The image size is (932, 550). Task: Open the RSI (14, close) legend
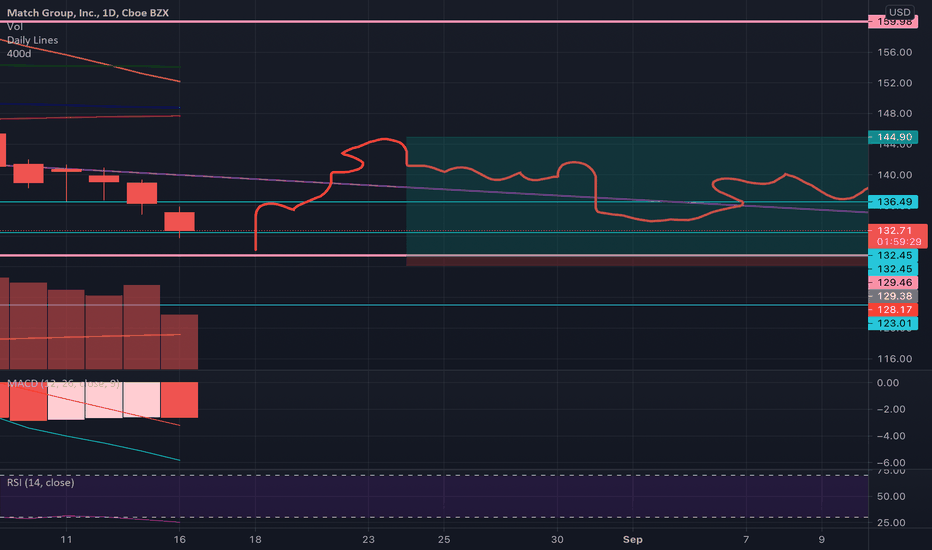coord(40,482)
